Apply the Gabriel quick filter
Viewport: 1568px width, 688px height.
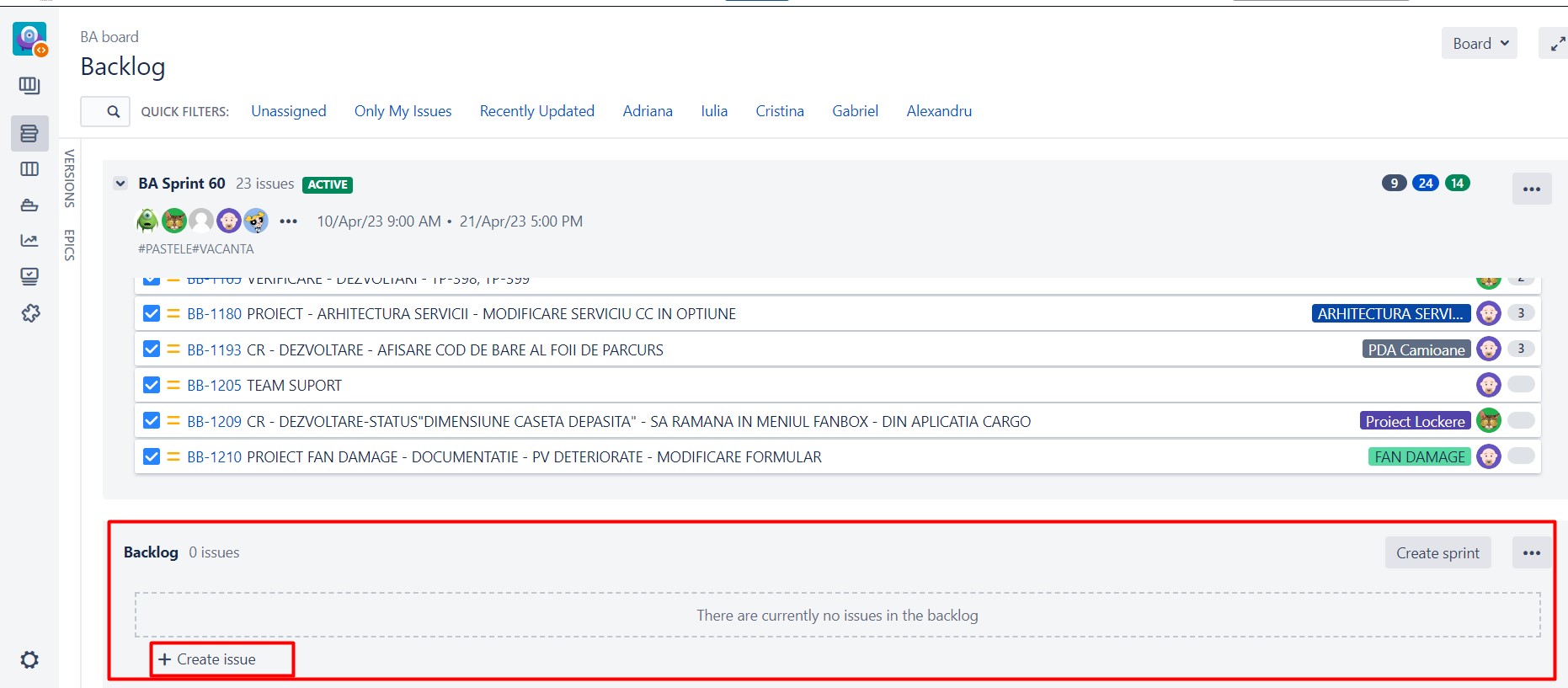[x=855, y=111]
